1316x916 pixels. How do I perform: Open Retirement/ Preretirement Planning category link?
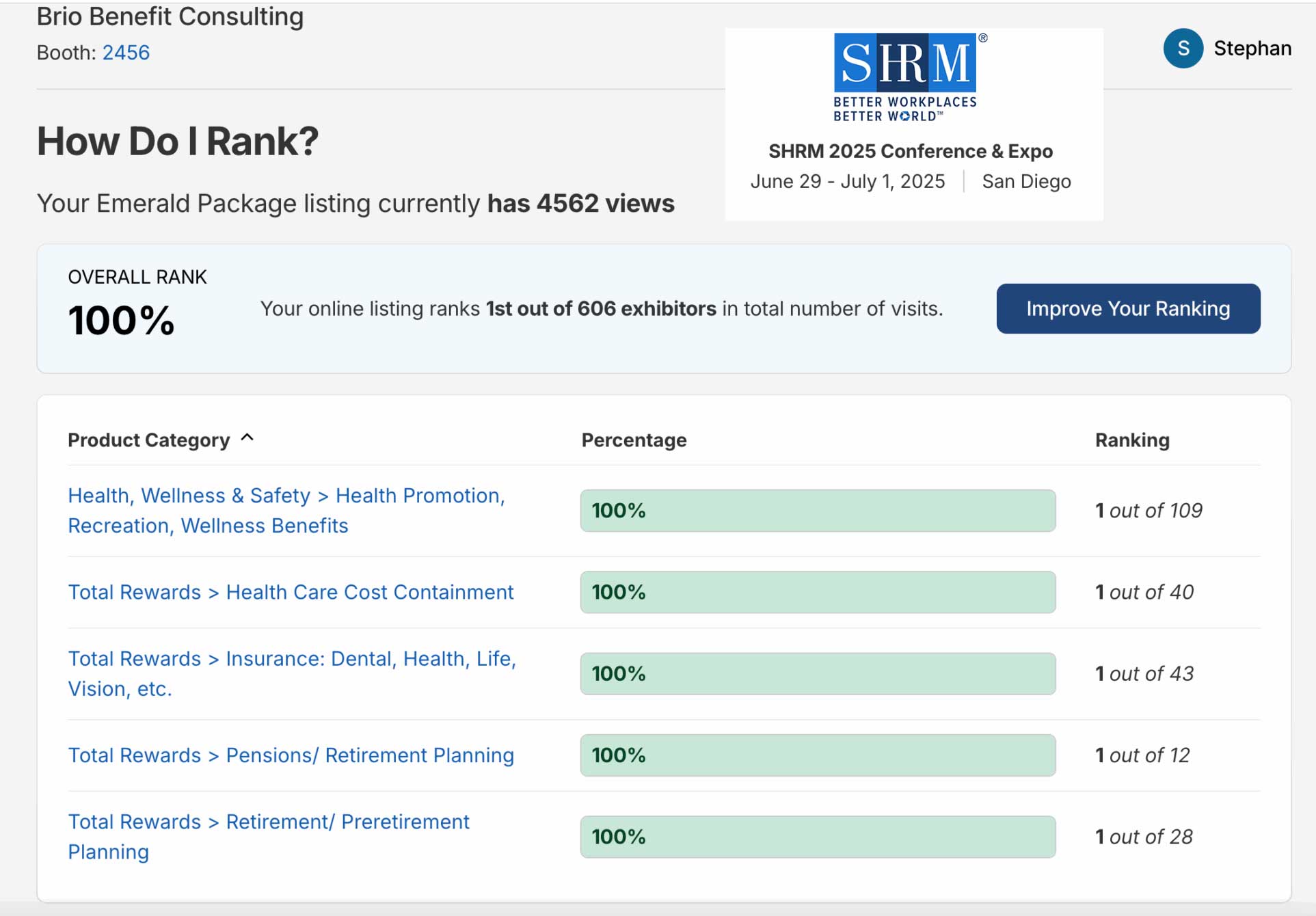(269, 836)
